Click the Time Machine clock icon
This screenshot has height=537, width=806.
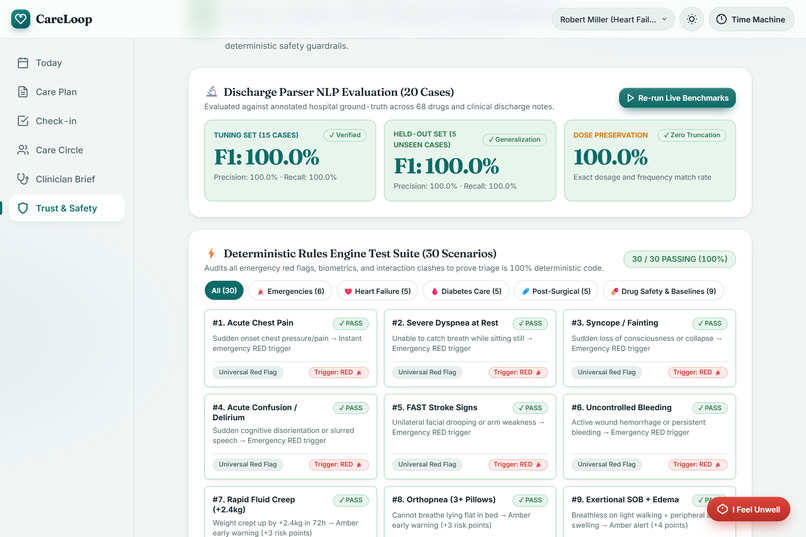click(721, 19)
